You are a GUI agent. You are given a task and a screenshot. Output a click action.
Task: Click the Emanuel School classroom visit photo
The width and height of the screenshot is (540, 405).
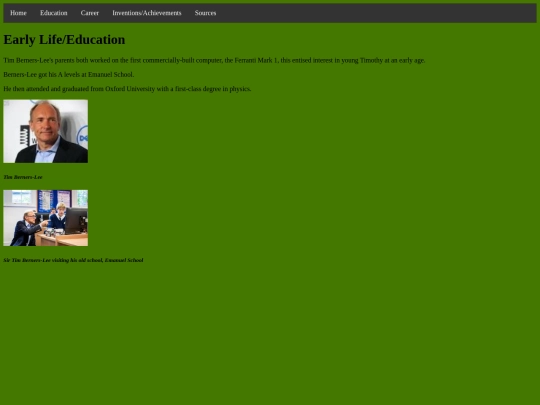[x=45, y=218]
